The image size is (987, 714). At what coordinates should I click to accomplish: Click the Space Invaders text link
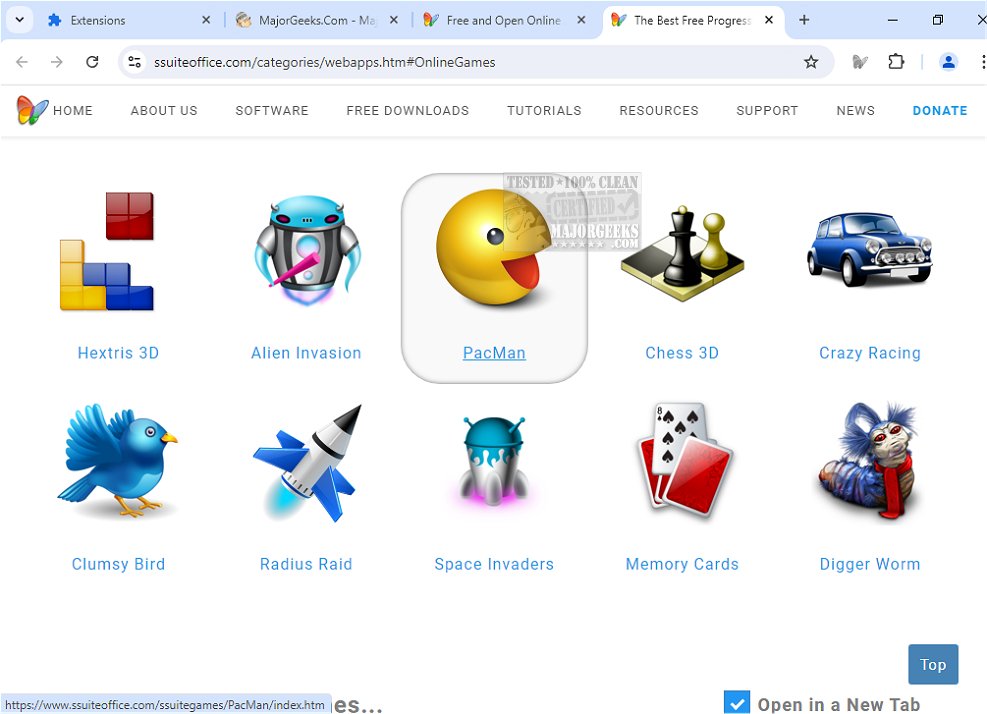pyautogui.click(x=494, y=564)
